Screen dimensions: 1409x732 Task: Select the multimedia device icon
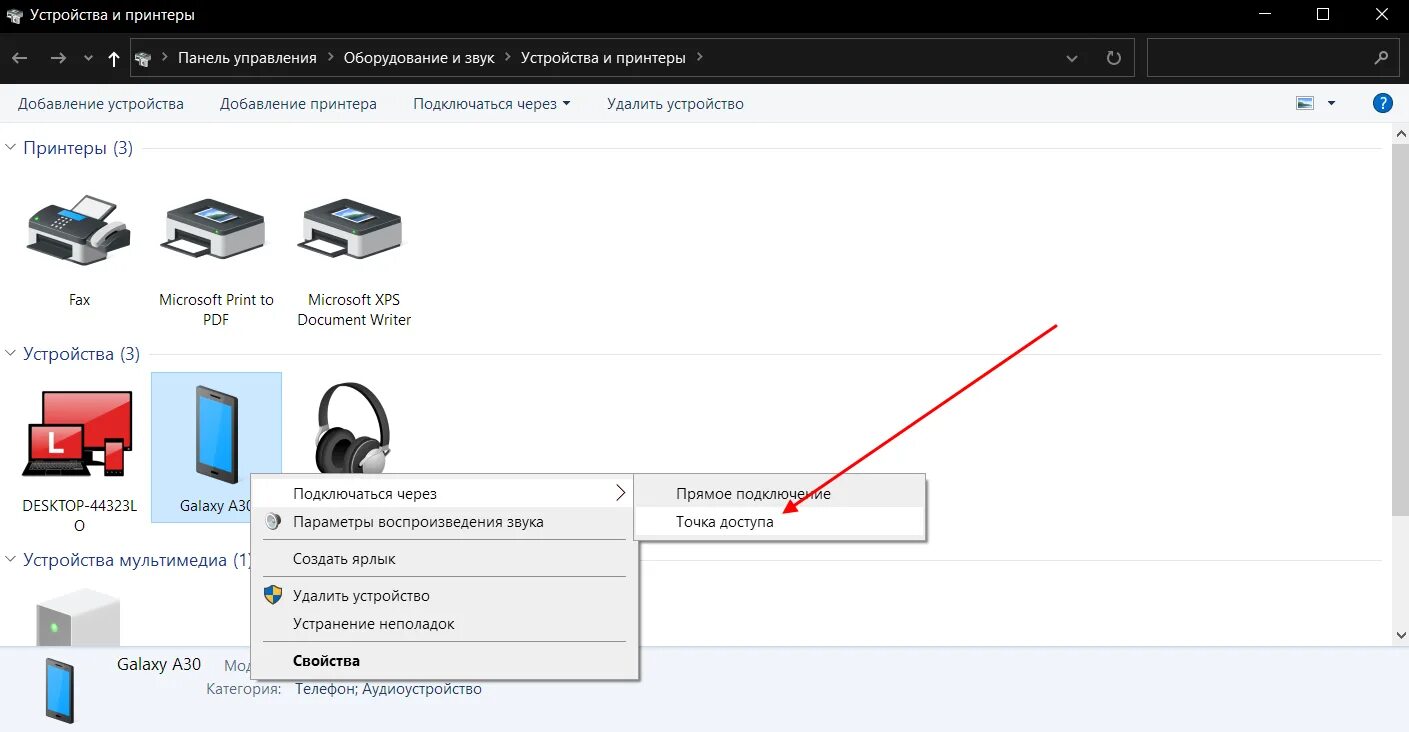click(x=78, y=616)
